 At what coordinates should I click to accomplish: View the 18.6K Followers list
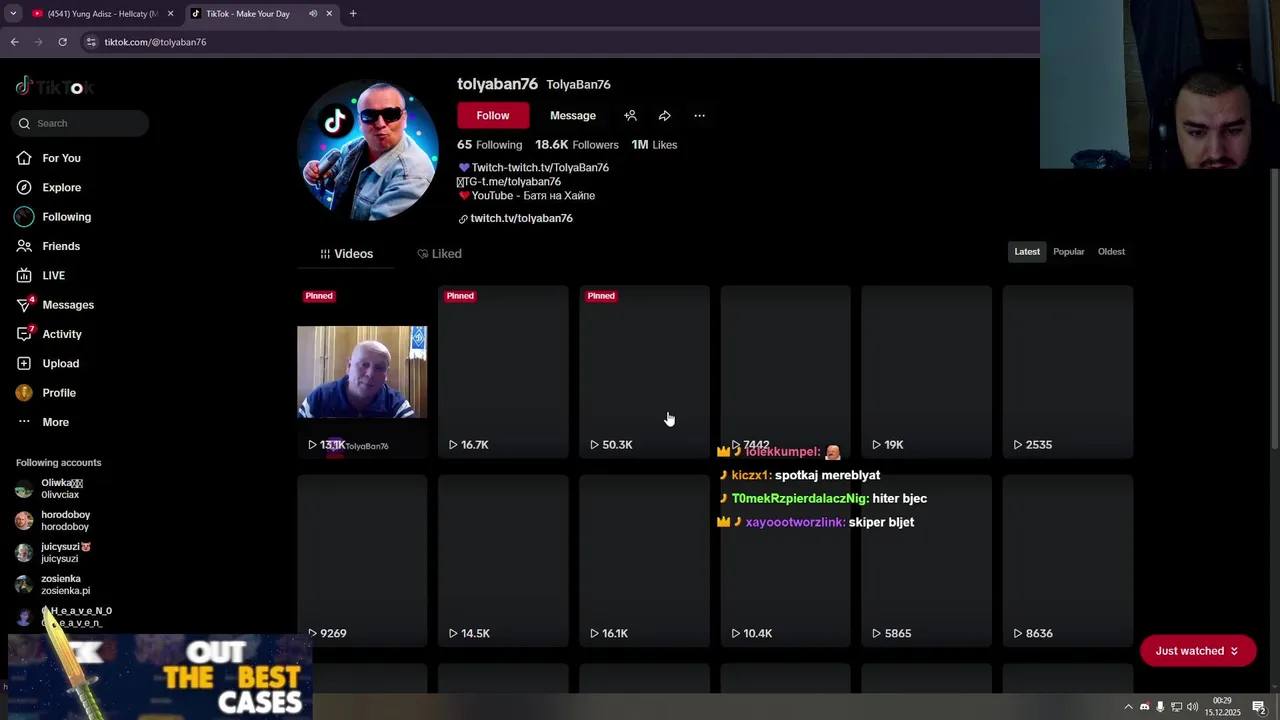coord(577,145)
